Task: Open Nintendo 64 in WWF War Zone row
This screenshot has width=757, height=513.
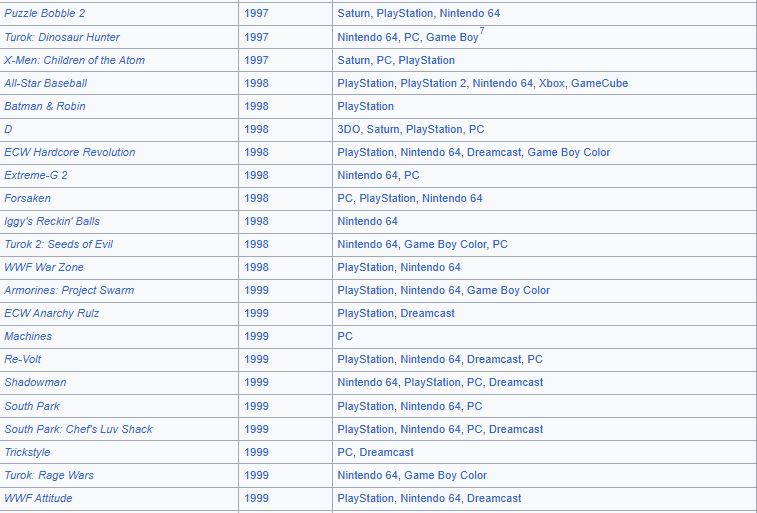Action: click(431, 267)
